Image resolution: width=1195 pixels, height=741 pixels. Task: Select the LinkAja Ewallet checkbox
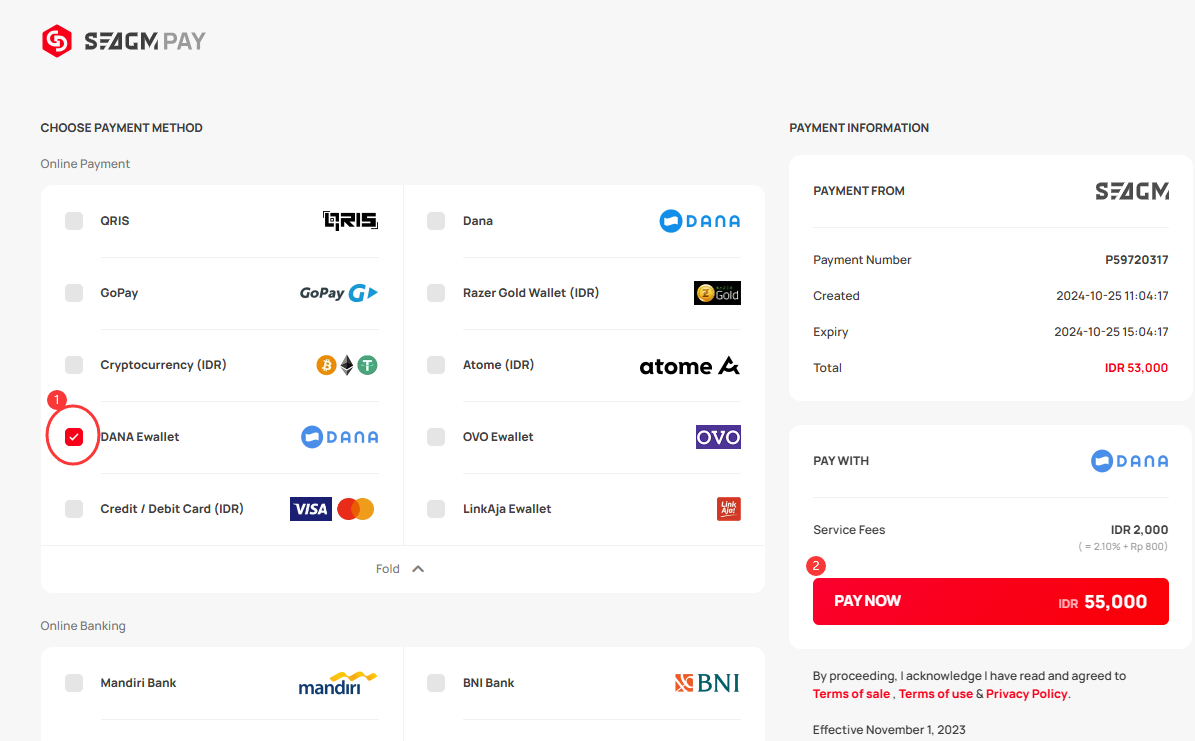(x=436, y=509)
